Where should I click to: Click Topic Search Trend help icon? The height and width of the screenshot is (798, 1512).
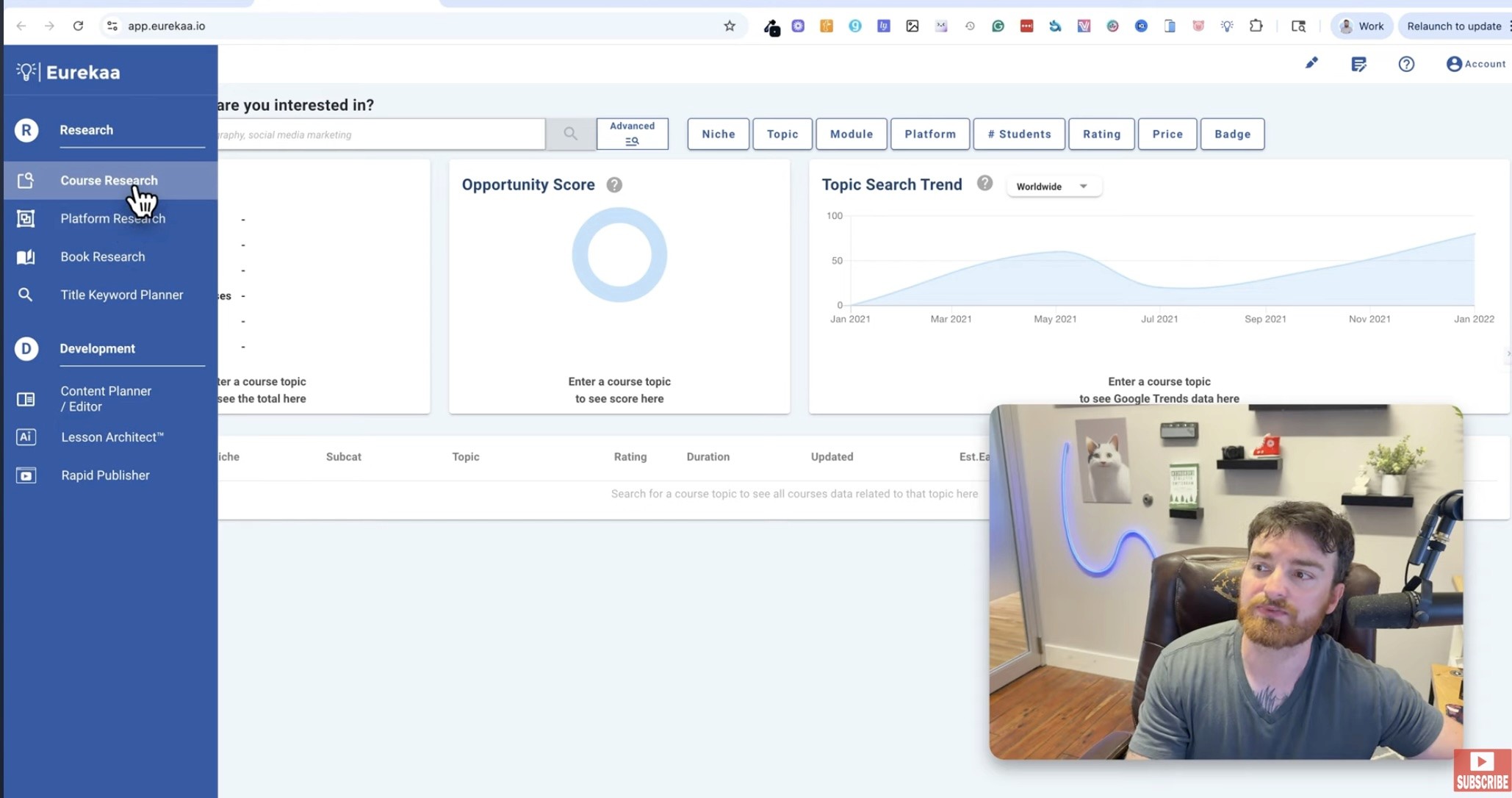tap(984, 184)
